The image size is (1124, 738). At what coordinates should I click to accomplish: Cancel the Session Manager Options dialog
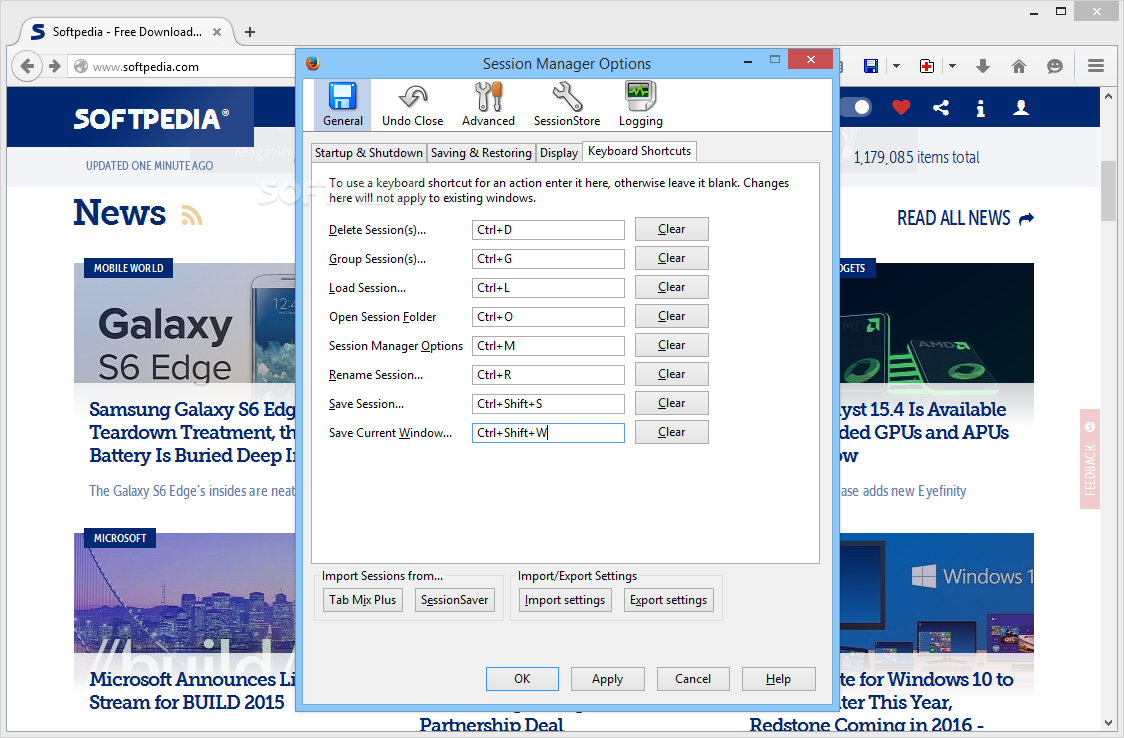coord(693,679)
